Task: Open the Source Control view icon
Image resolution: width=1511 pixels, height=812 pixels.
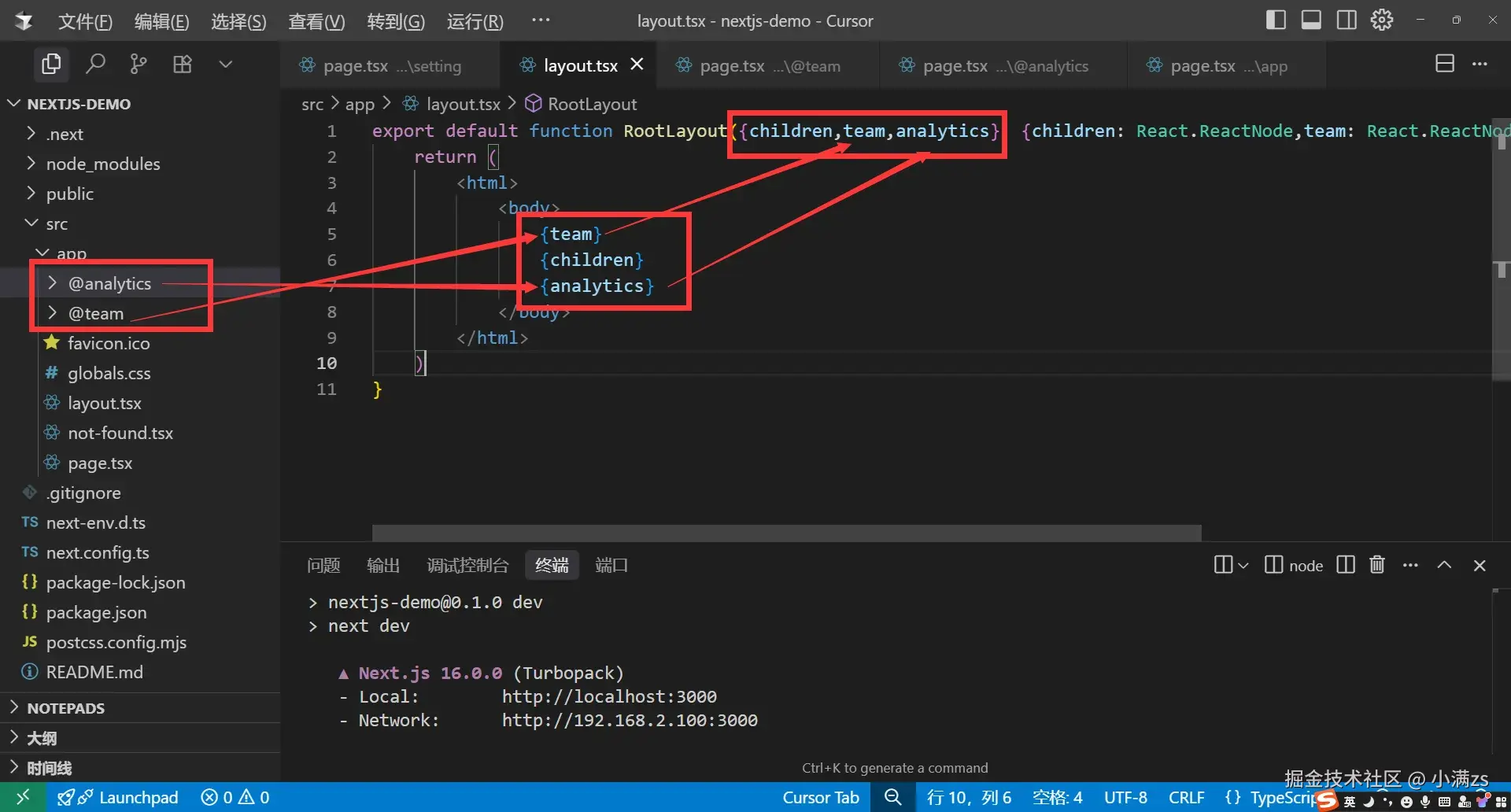Action: pyautogui.click(x=139, y=64)
